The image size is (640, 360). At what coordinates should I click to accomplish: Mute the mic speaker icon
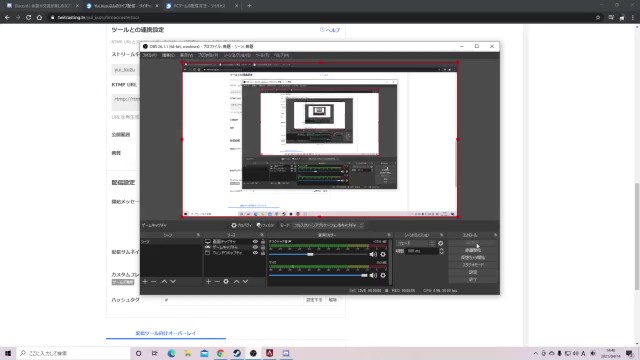[373, 276]
